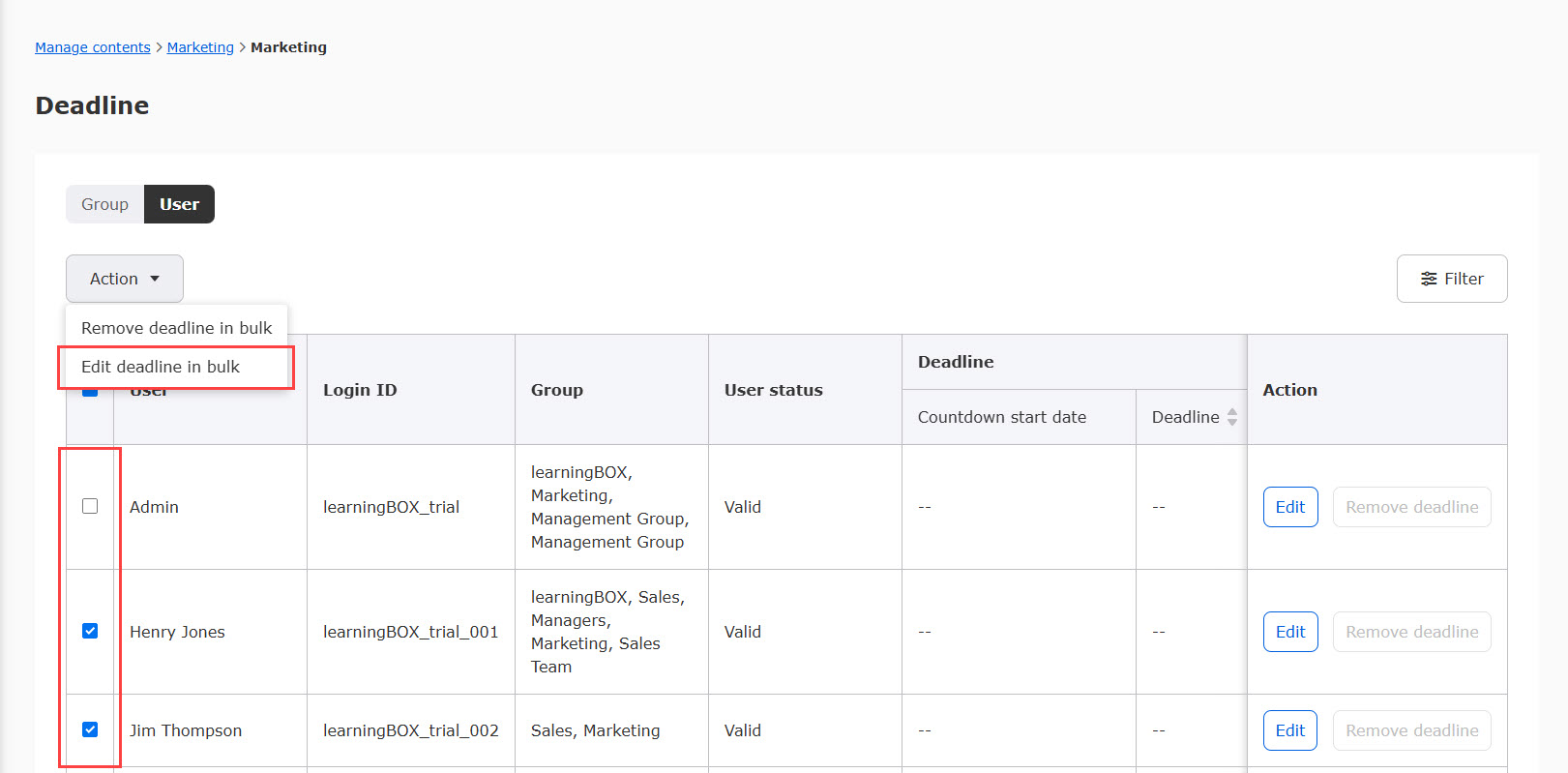The width and height of the screenshot is (1568, 773).
Task: Open the Manage contents breadcrumb link
Action: click(93, 47)
